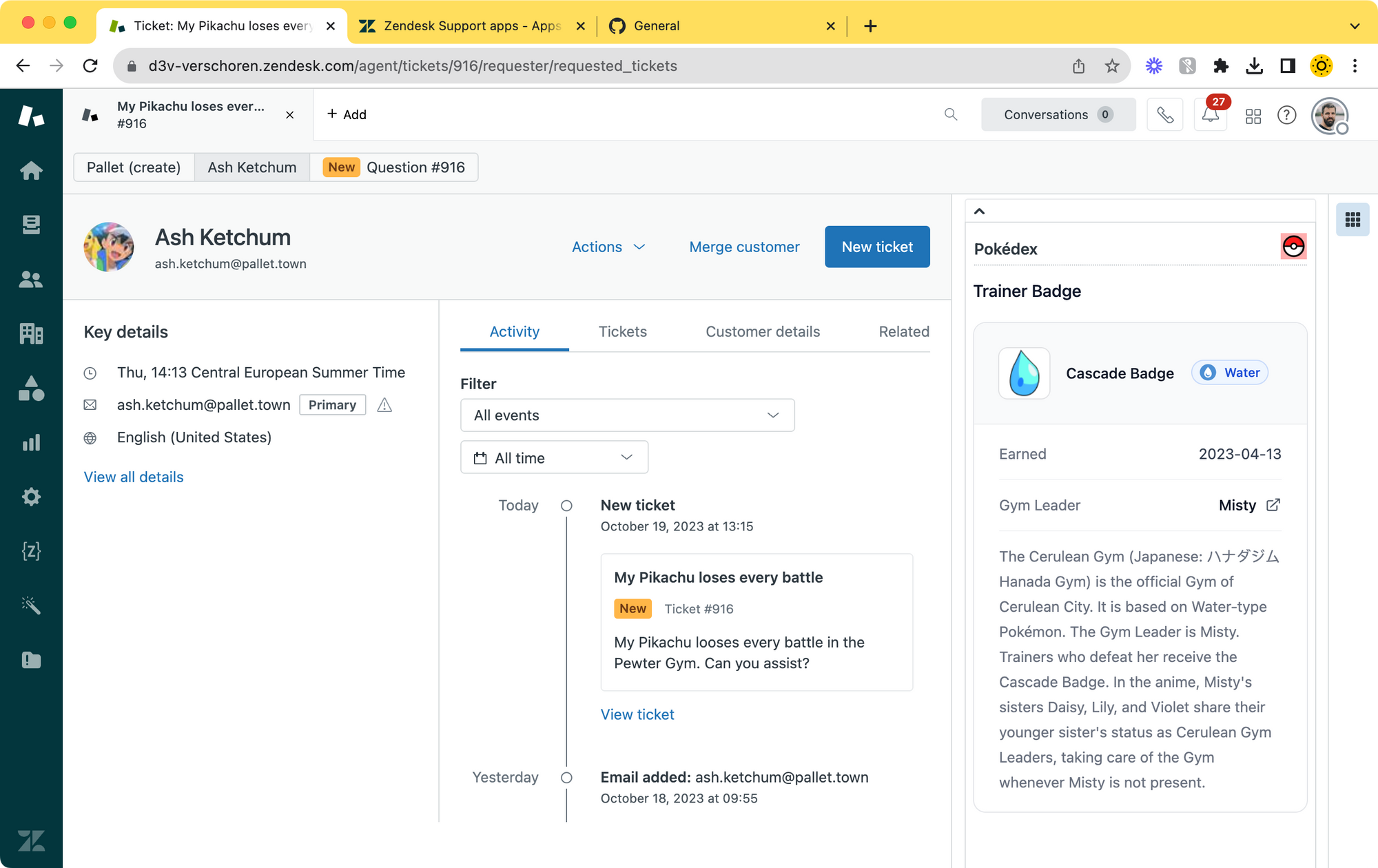This screenshot has height=868, width=1378.
Task: Open the Reporting bar chart icon
Action: (x=31, y=442)
